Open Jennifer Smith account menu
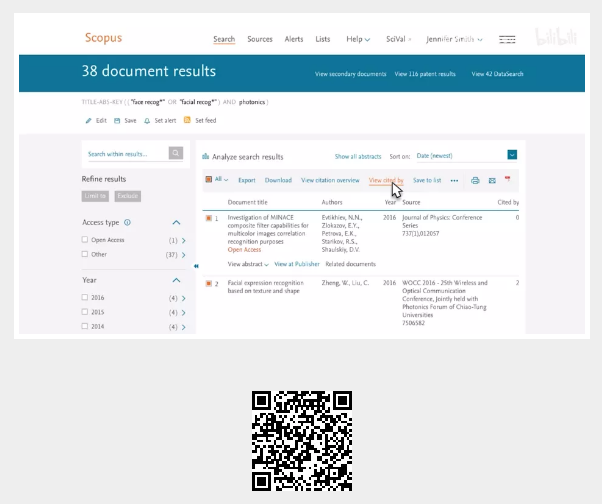This screenshot has width=602, height=504. [454, 39]
